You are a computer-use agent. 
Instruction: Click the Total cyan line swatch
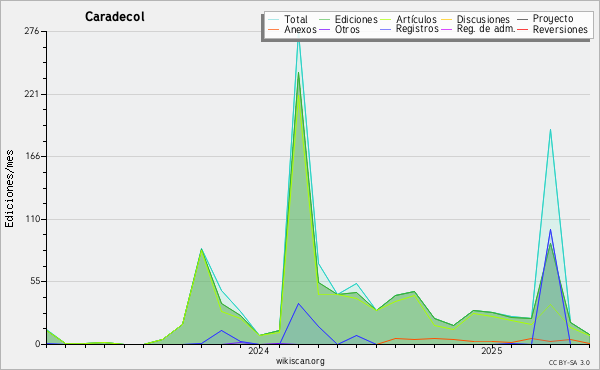point(274,20)
